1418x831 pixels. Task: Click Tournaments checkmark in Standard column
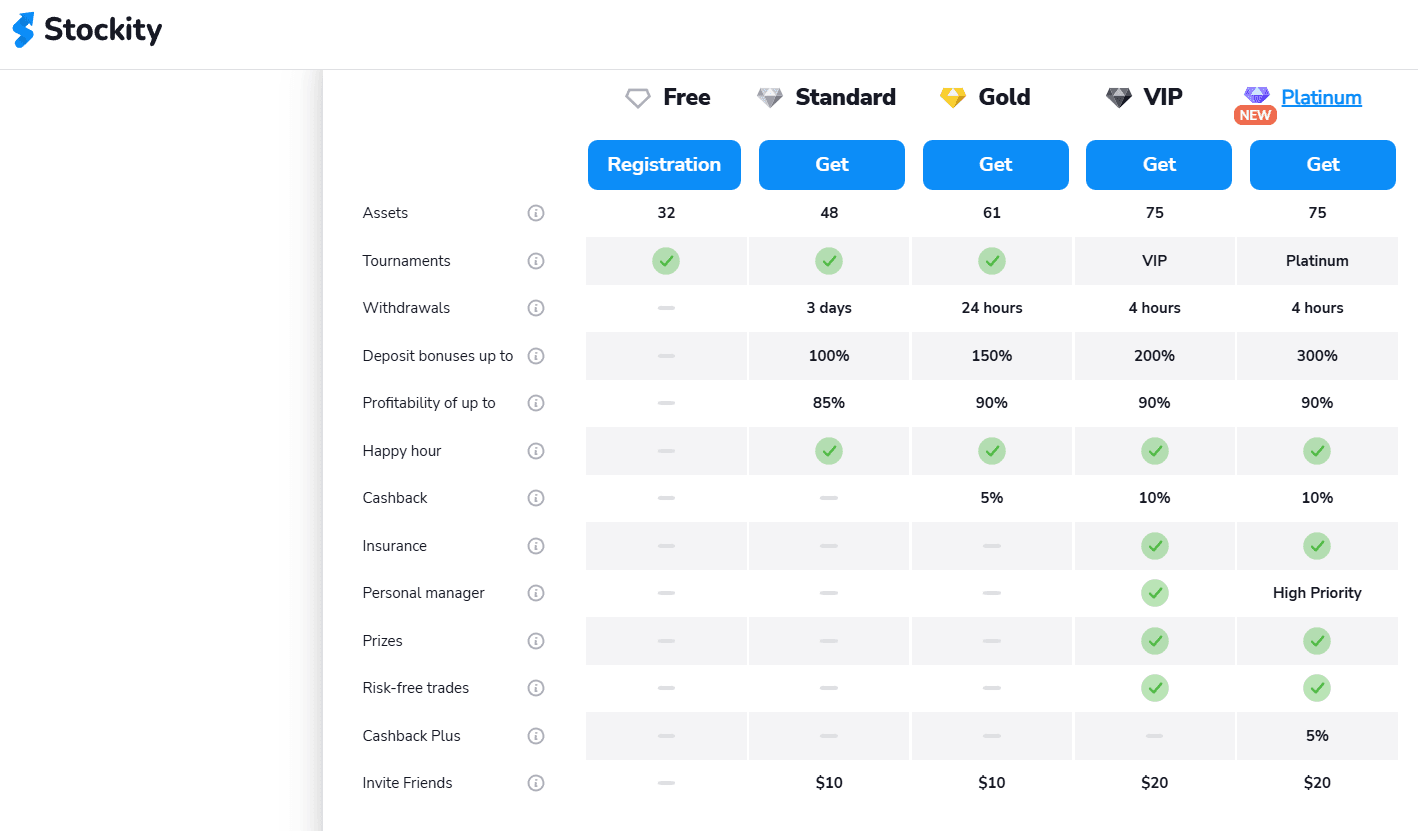pyautogui.click(x=829, y=261)
